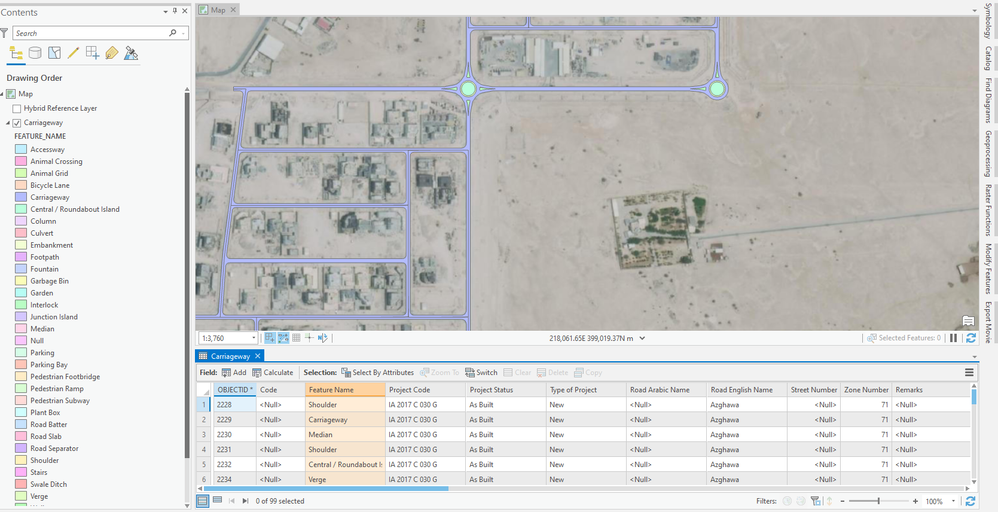Close the Carriageway table tab

(x=258, y=356)
